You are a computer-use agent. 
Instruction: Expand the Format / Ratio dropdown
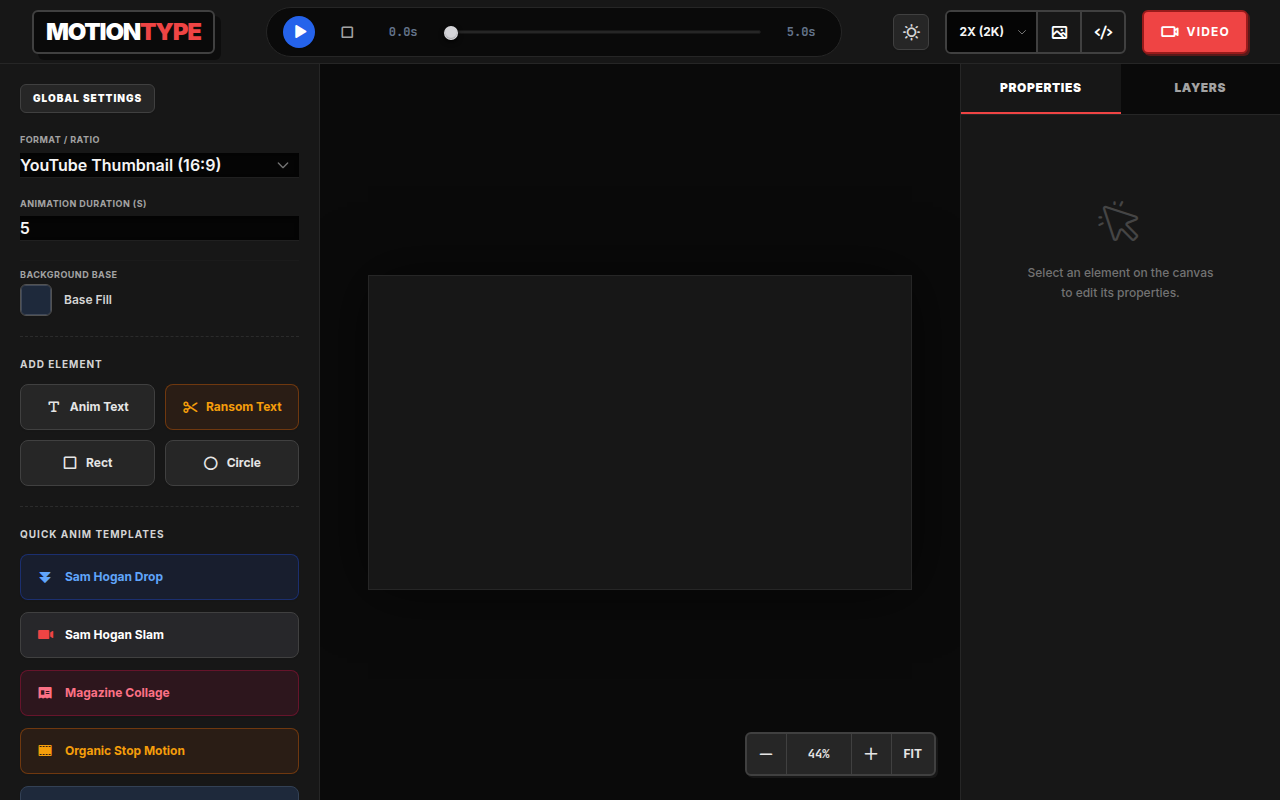point(159,165)
